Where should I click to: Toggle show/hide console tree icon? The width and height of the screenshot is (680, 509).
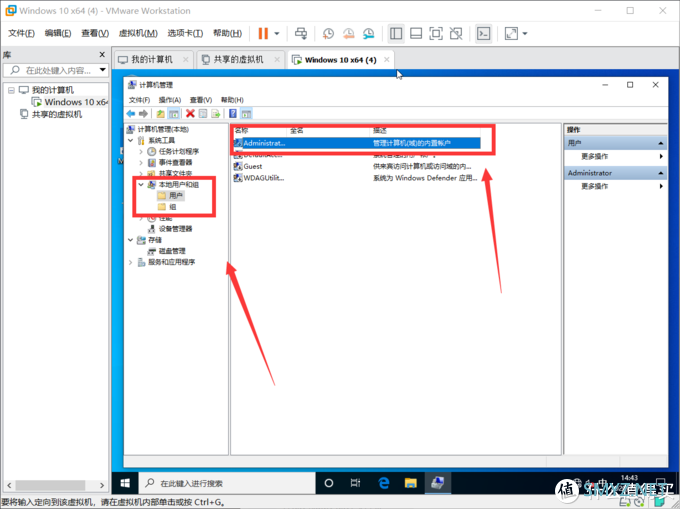point(173,114)
